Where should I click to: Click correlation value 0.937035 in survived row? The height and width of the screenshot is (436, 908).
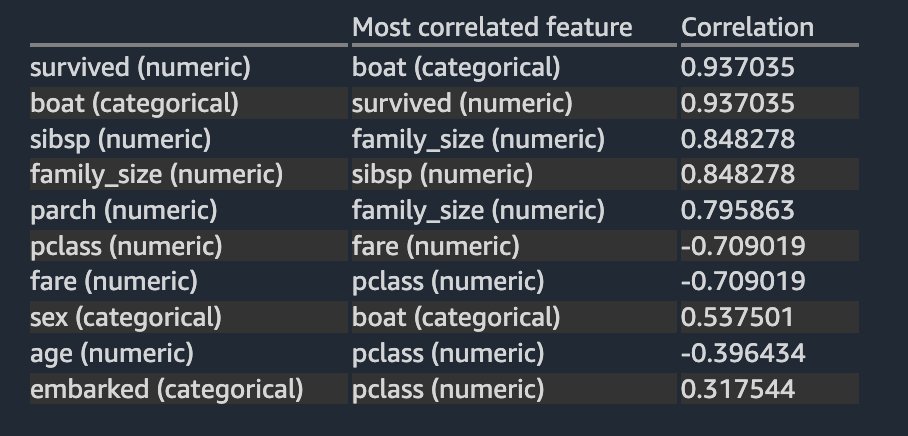point(738,67)
